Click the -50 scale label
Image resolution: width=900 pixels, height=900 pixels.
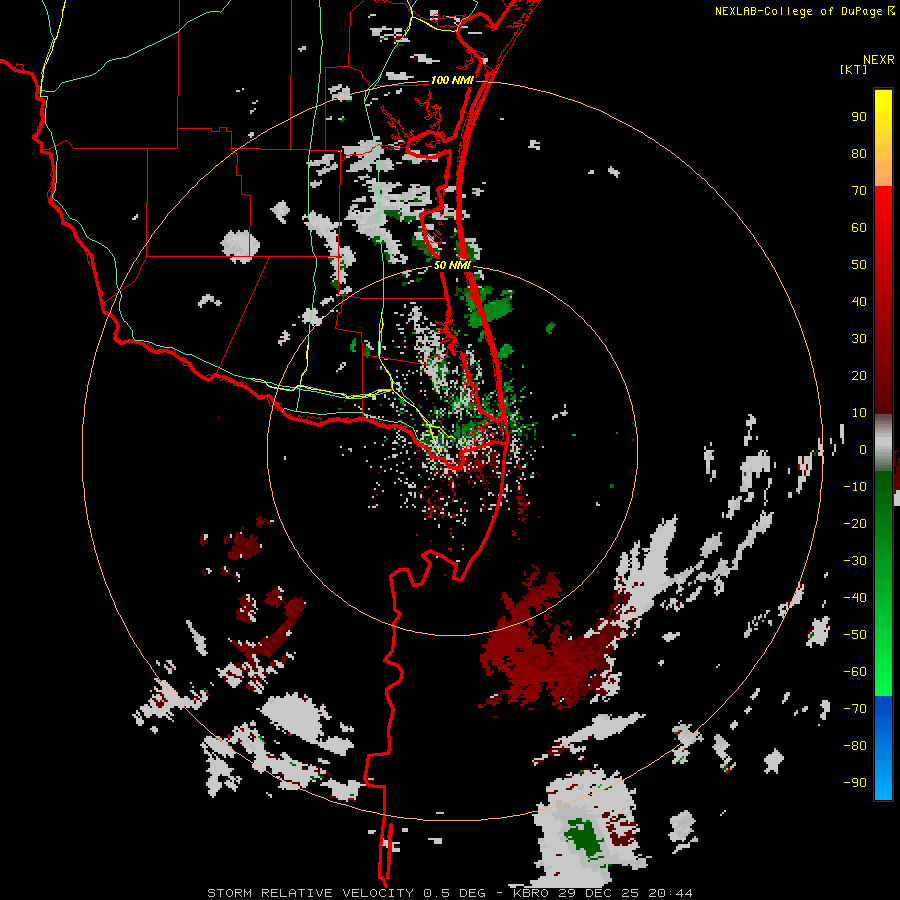(855, 635)
